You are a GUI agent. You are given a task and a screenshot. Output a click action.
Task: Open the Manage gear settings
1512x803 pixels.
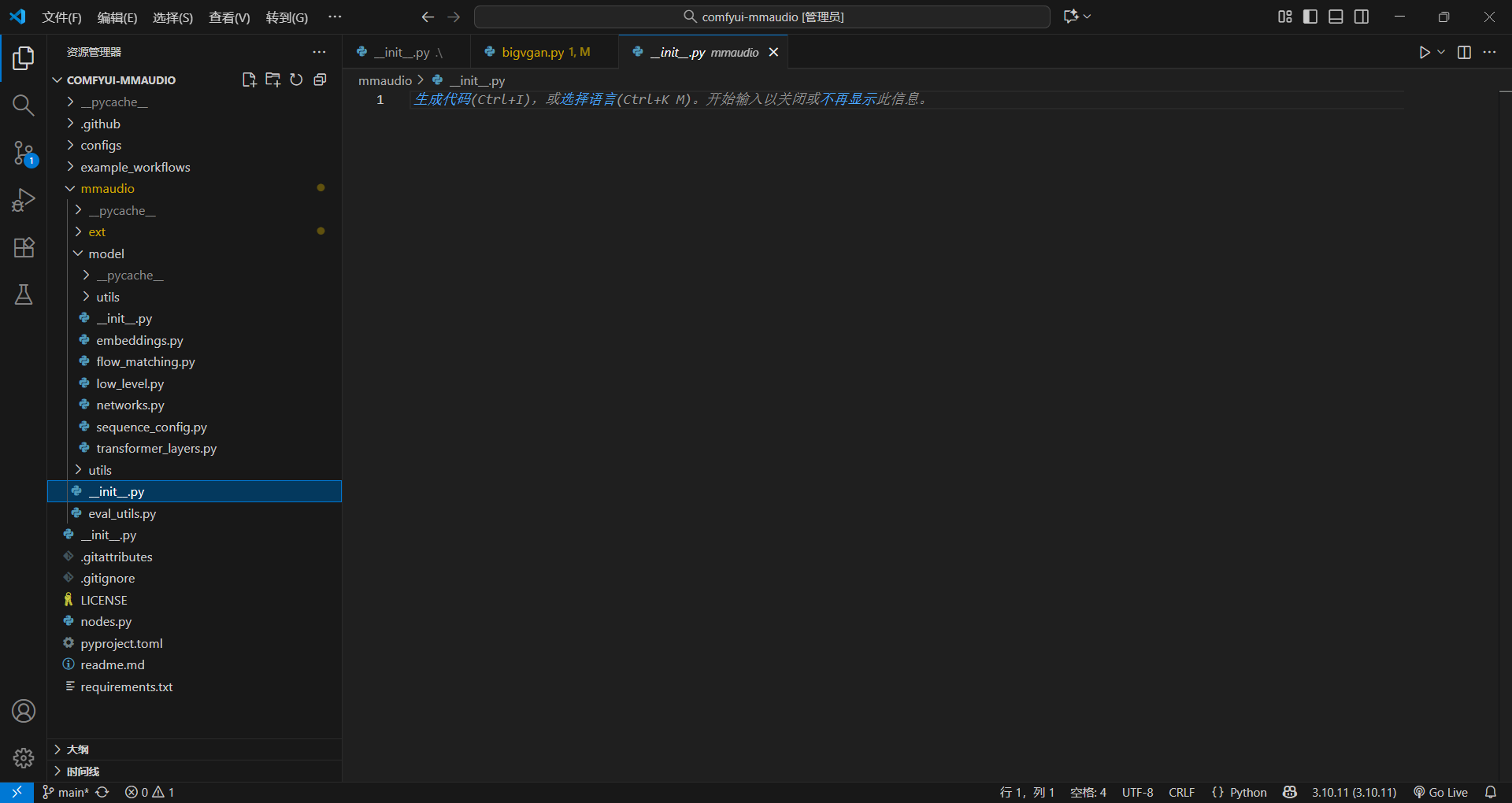point(24,758)
